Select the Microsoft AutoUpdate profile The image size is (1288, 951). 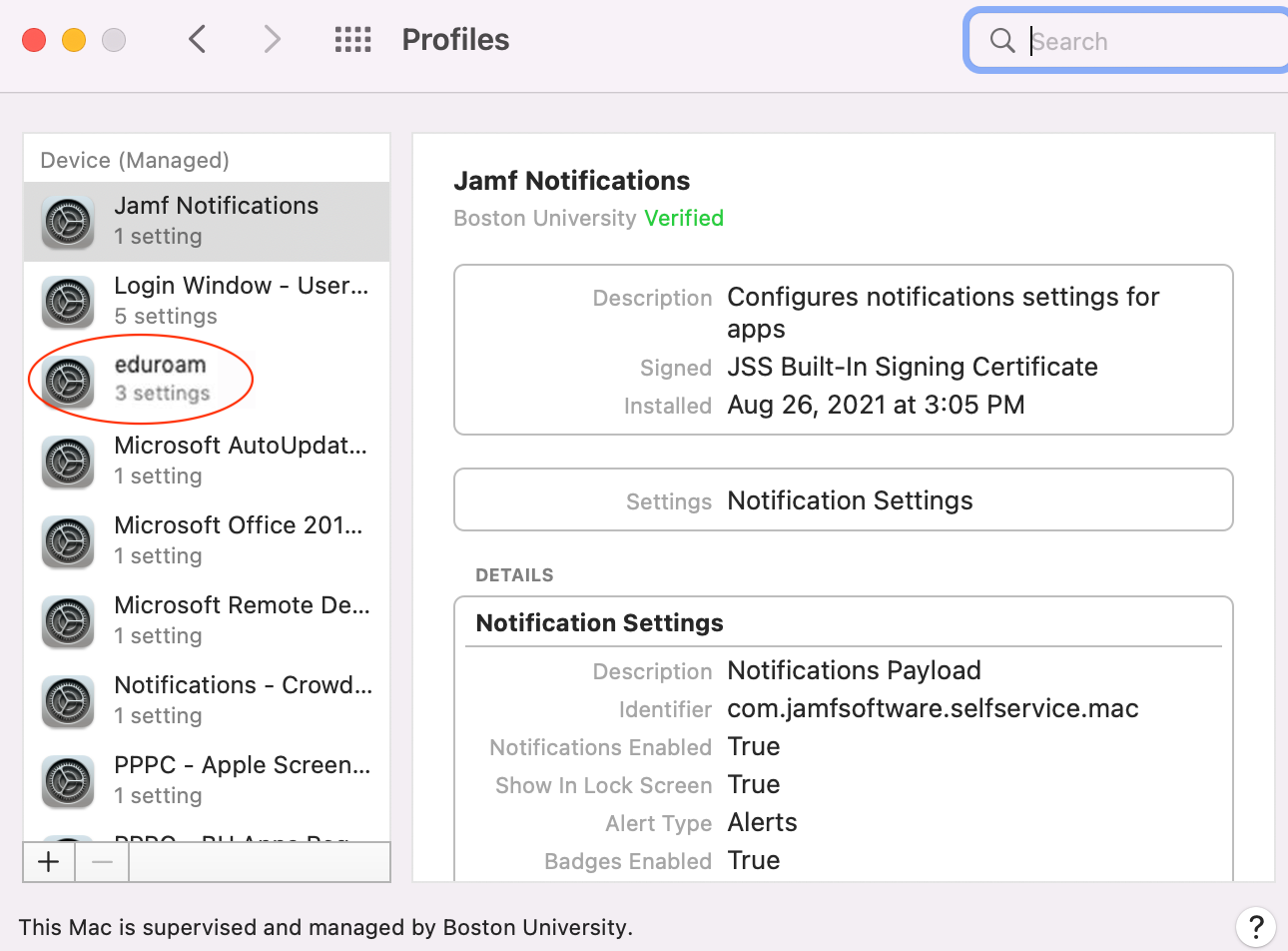(240, 460)
